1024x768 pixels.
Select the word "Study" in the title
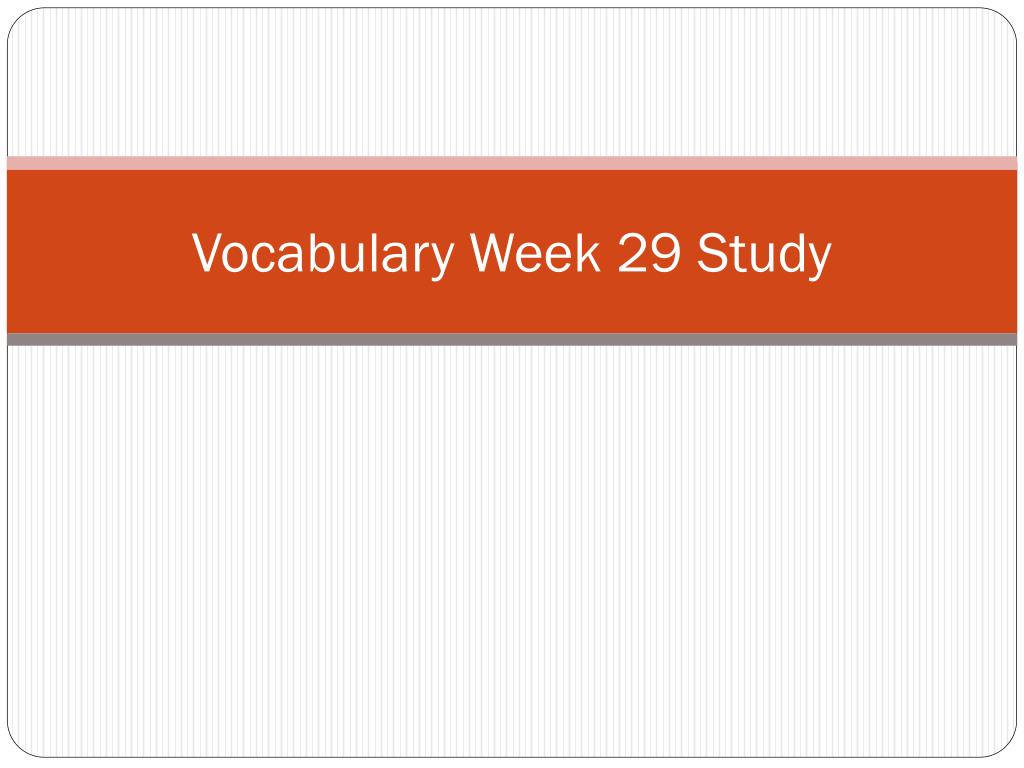[x=764, y=255]
